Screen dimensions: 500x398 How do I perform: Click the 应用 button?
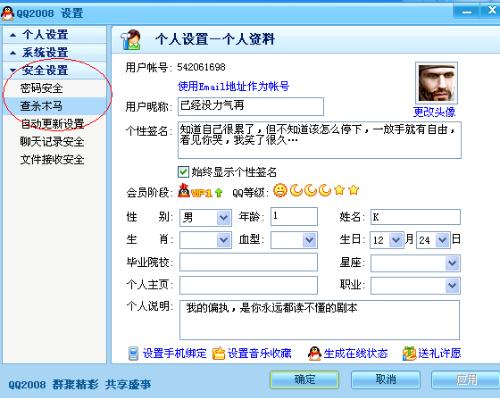coord(466,380)
